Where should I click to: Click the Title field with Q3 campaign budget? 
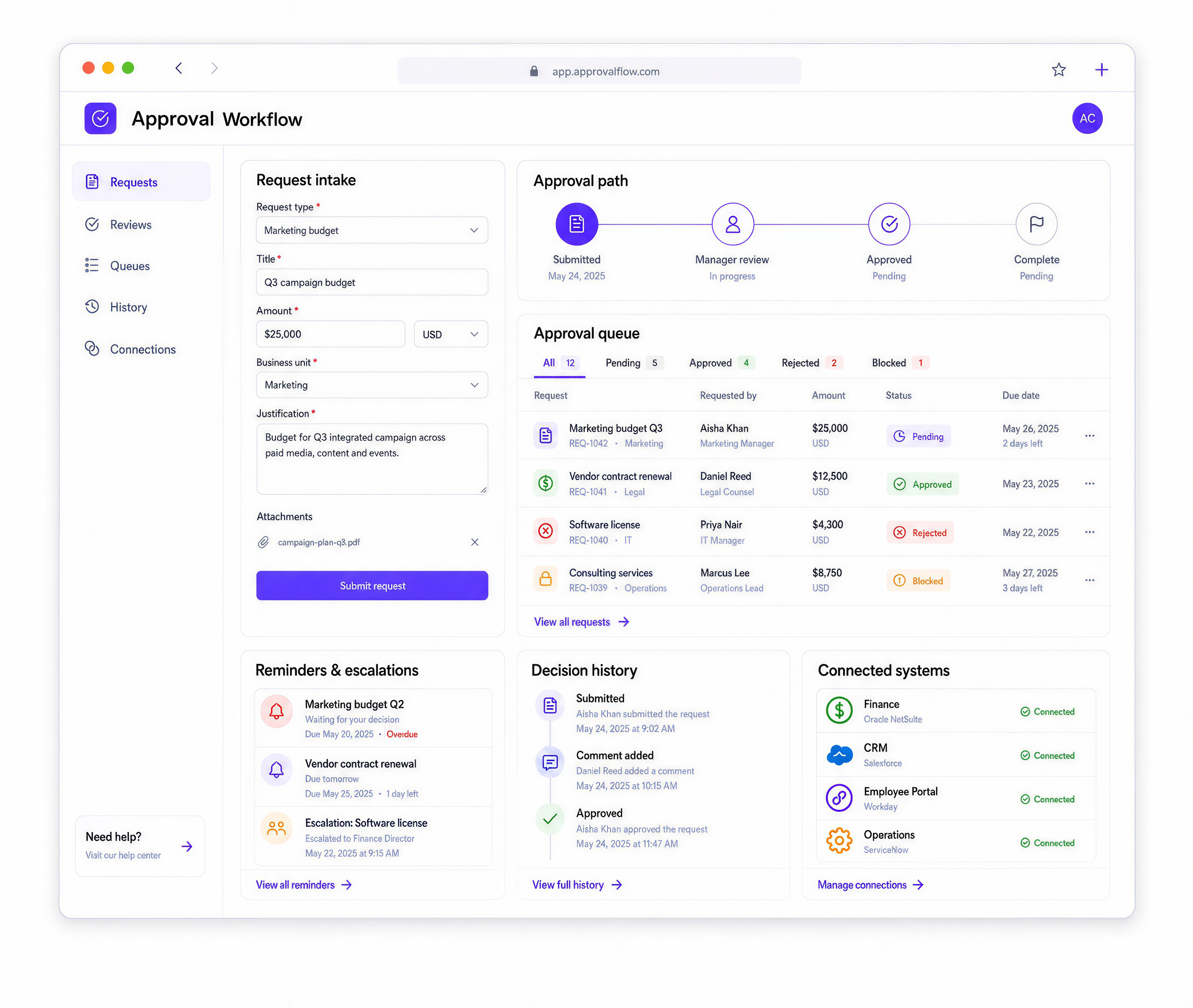(x=372, y=282)
